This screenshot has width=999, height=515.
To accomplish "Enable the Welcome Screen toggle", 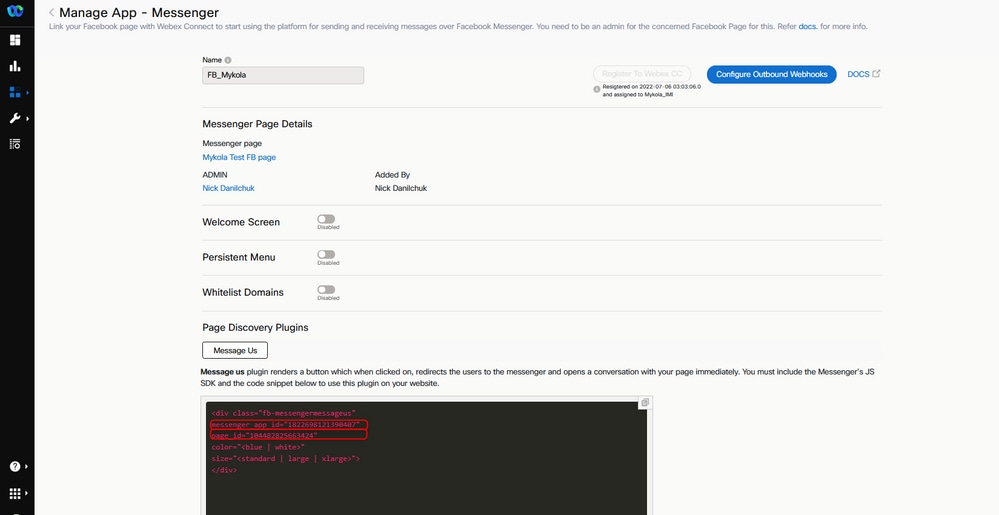I will coord(326,219).
